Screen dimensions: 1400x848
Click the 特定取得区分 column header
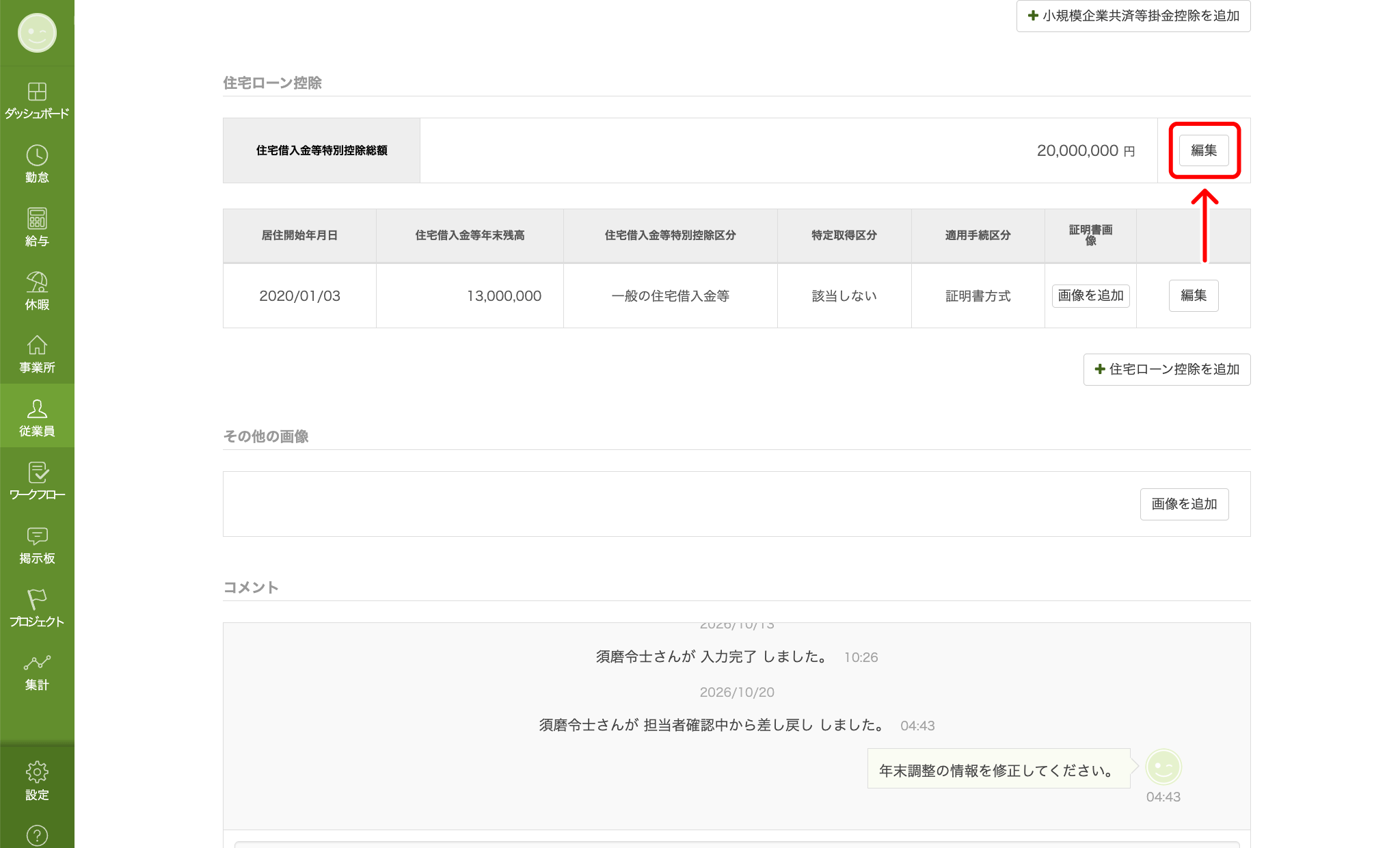(844, 235)
